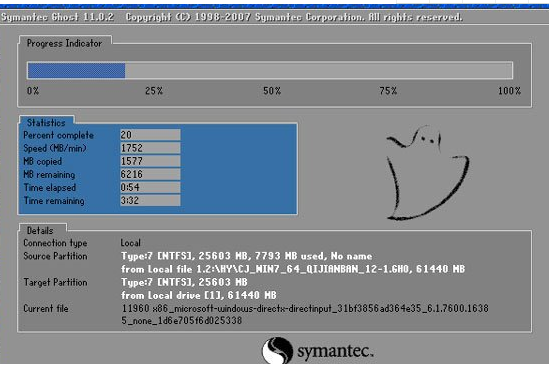Select the Details panel title

pos(40,231)
